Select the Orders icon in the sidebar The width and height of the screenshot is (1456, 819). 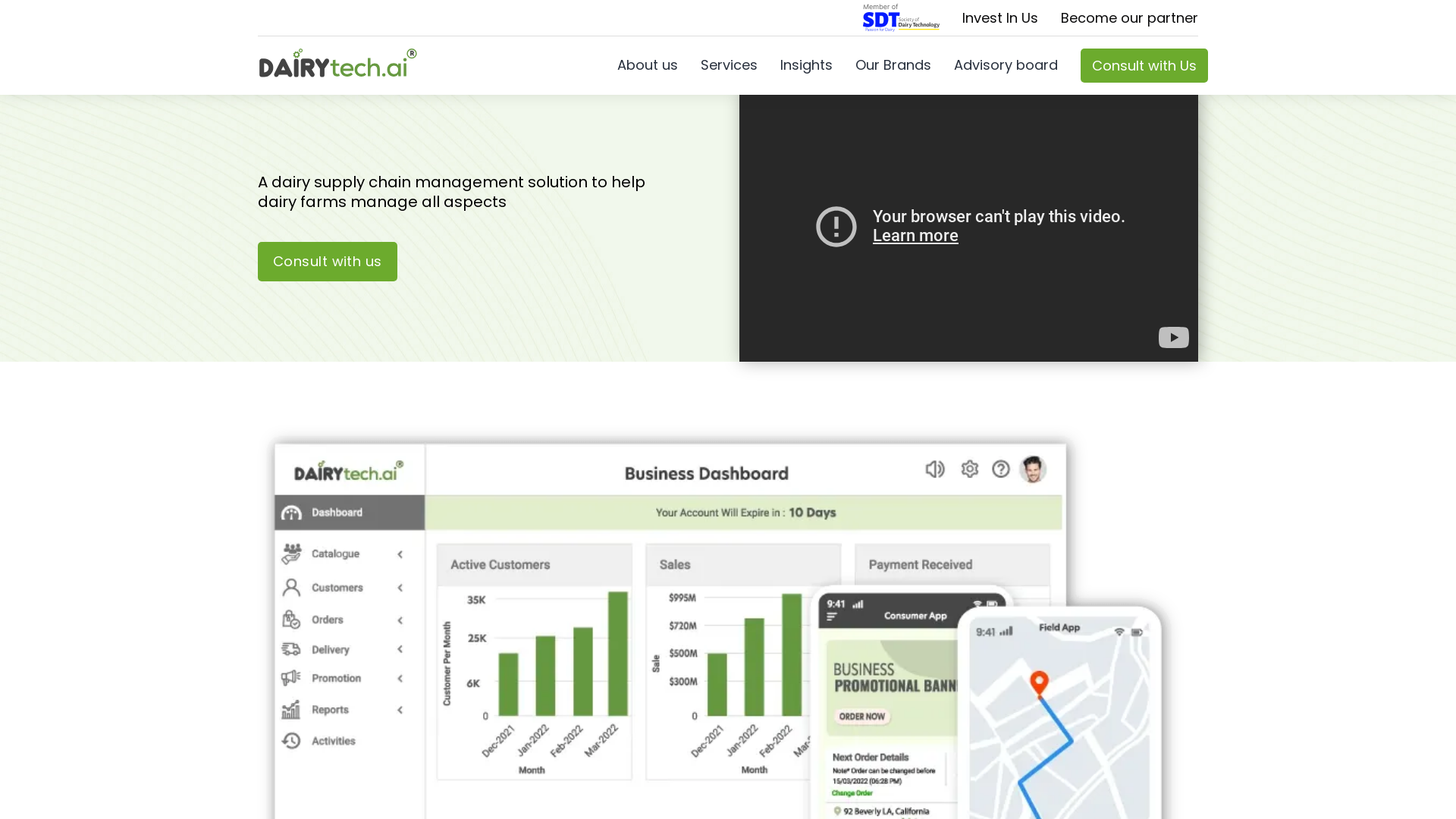click(x=291, y=620)
